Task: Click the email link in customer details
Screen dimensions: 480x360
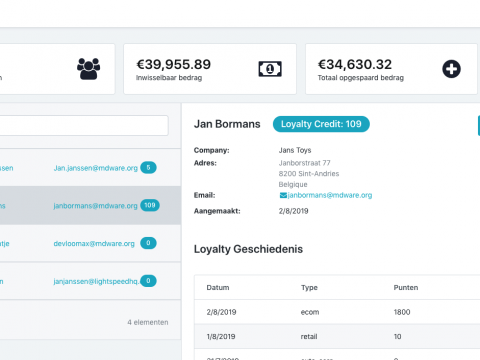Action: (330, 195)
